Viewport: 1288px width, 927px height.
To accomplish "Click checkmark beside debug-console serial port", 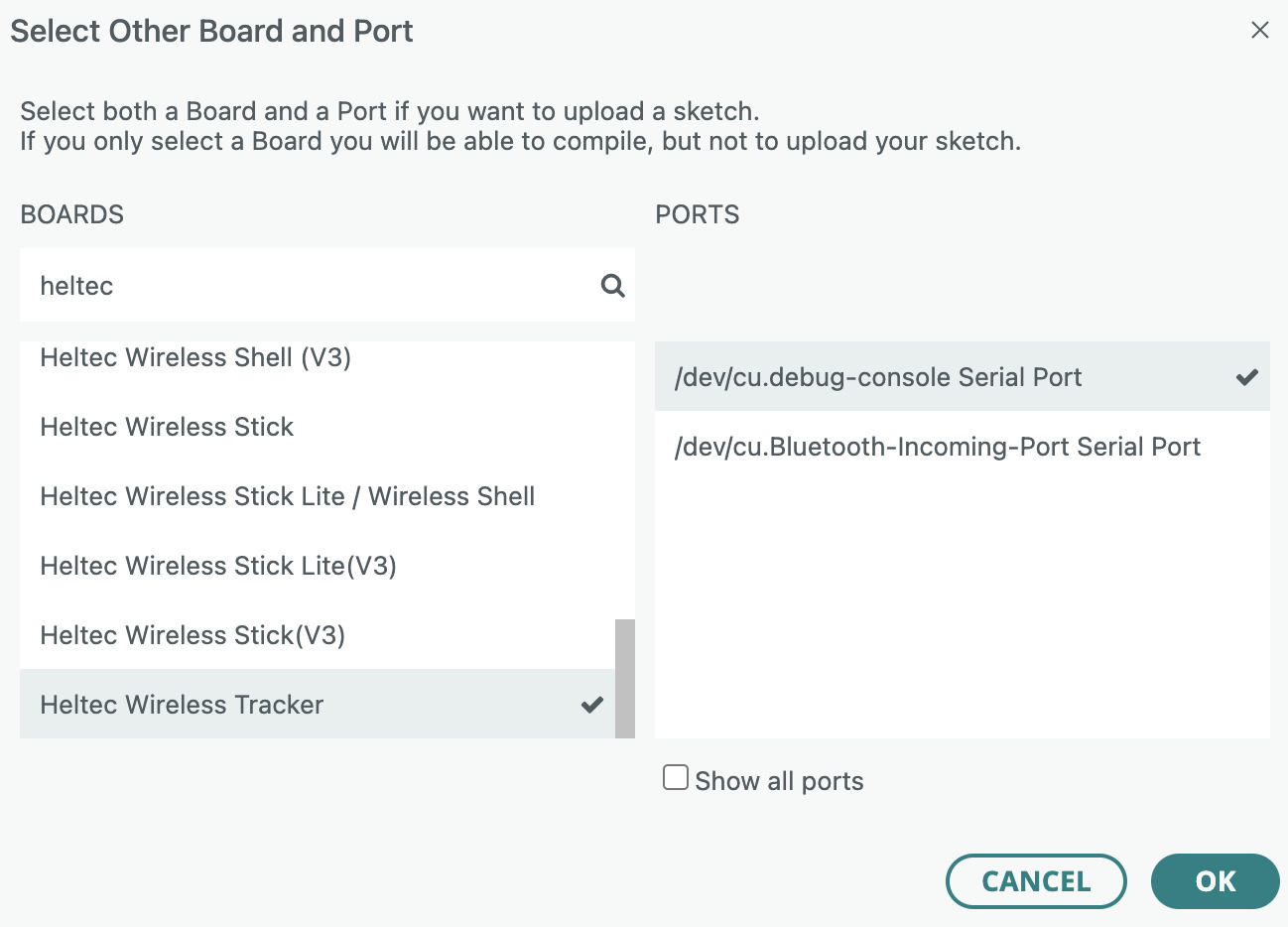I will (x=1246, y=377).
